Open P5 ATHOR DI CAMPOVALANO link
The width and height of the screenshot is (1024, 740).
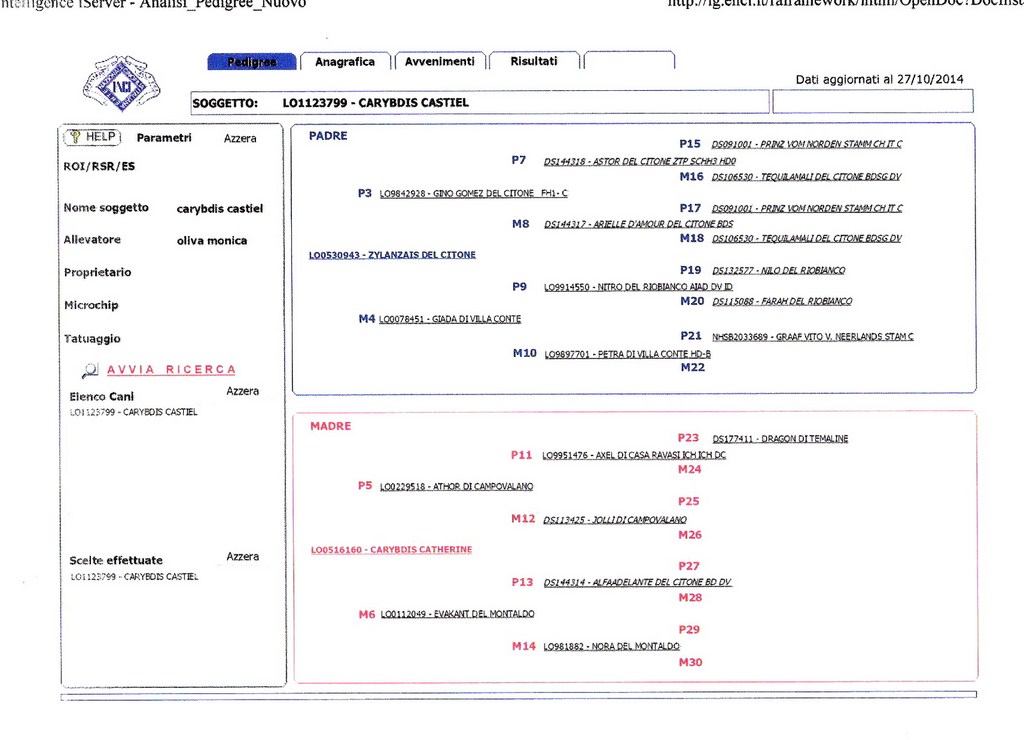point(456,487)
